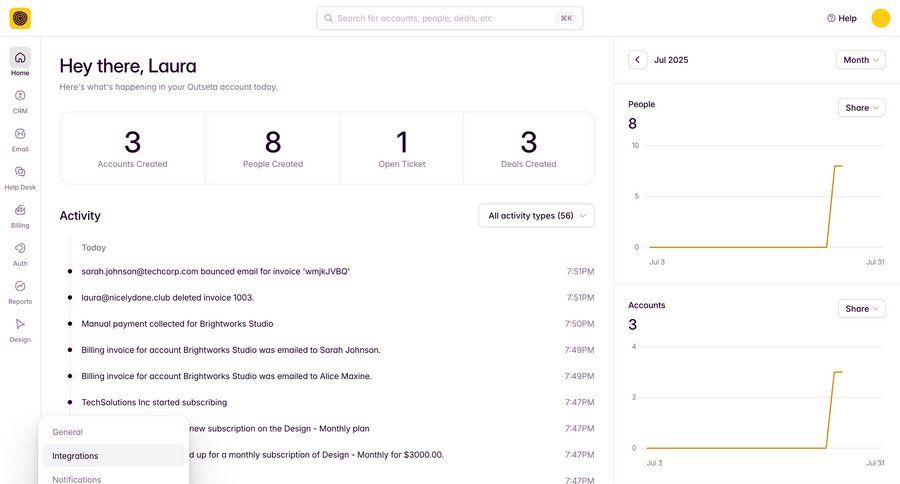
Task: Click invoice emailed to Alice Maxine activity
Action: pyautogui.click(x=226, y=376)
